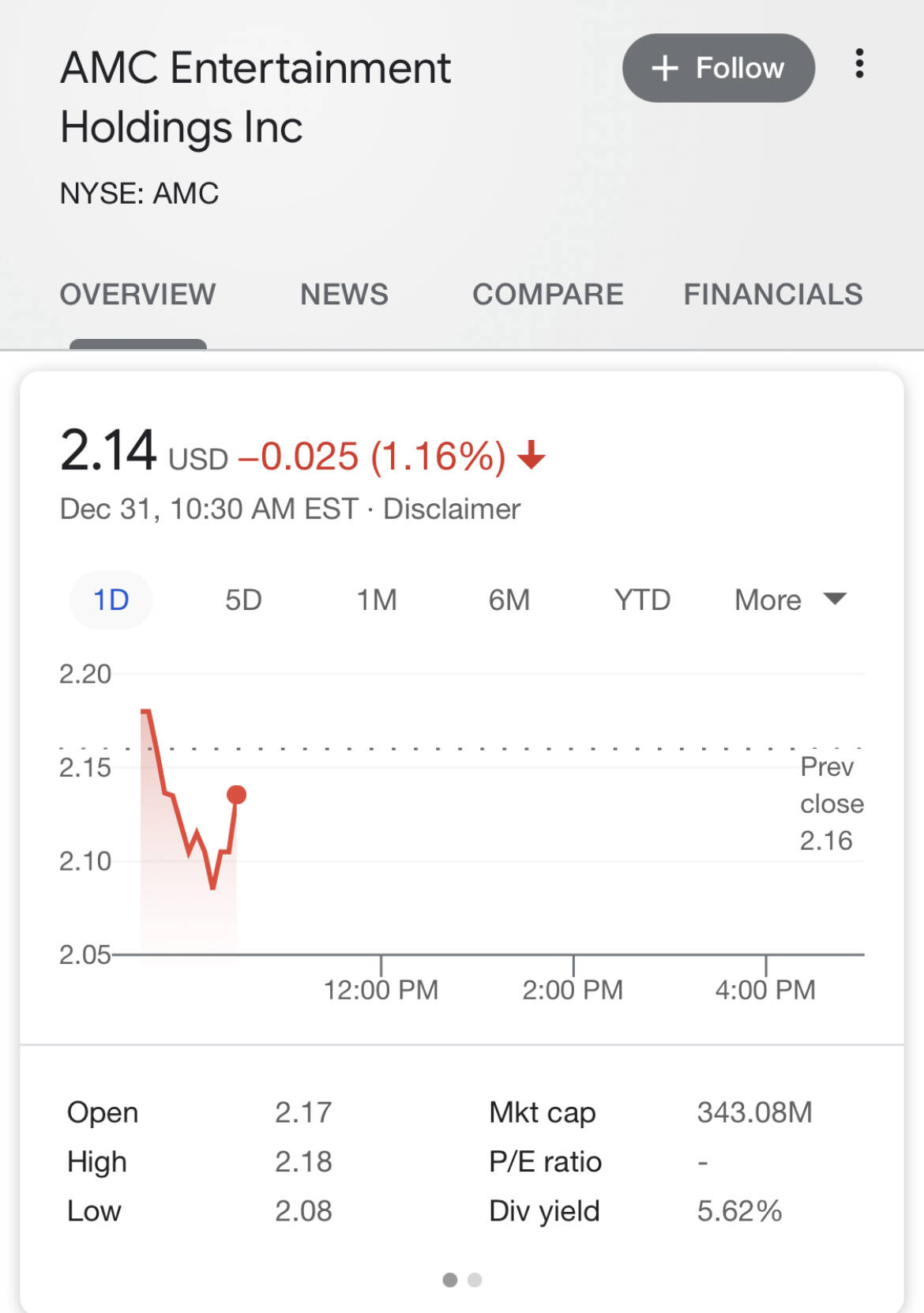Open the Compare tab
The image size is (924, 1313).
click(x=547, y=295)
